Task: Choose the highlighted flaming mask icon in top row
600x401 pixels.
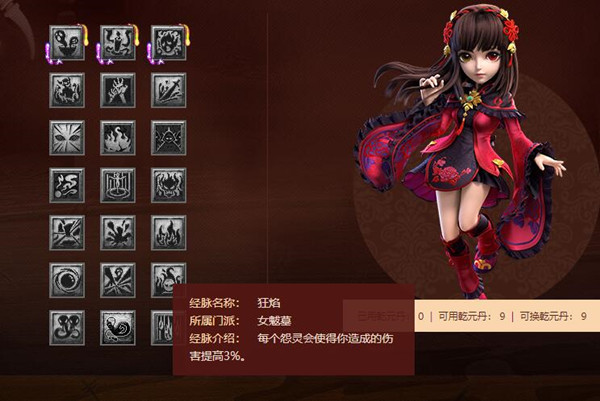Action: pos(169,43)
